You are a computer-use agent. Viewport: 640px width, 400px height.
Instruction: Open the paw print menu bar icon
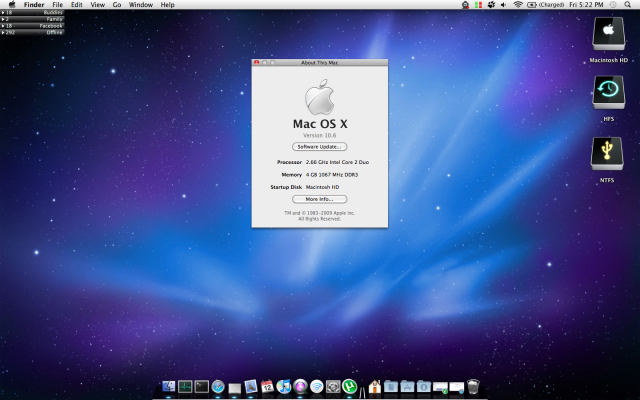point(491,4)
